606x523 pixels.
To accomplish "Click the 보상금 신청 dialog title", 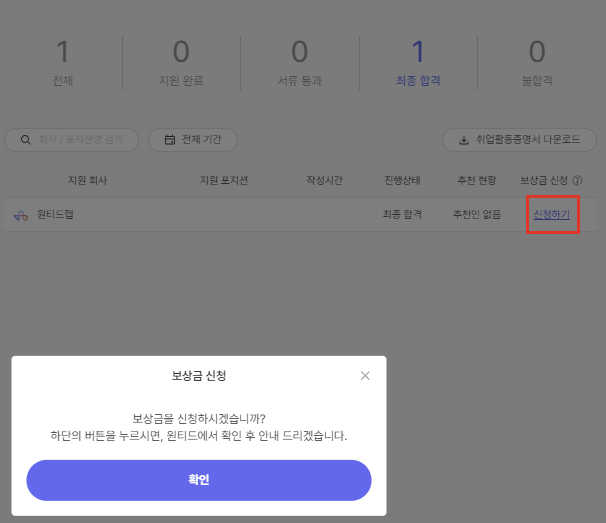I will point(199,376).
